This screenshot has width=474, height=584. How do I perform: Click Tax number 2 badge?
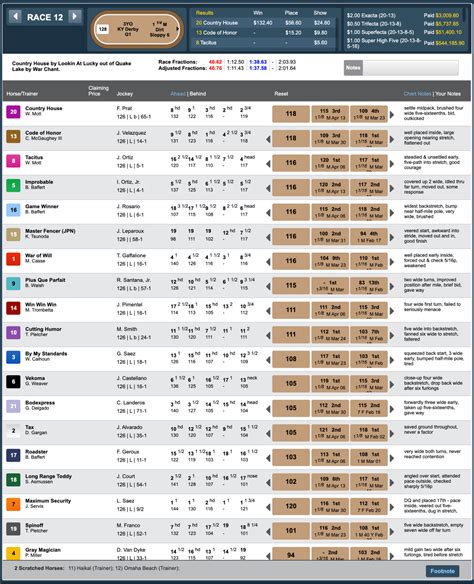click(x=13, y=431)
